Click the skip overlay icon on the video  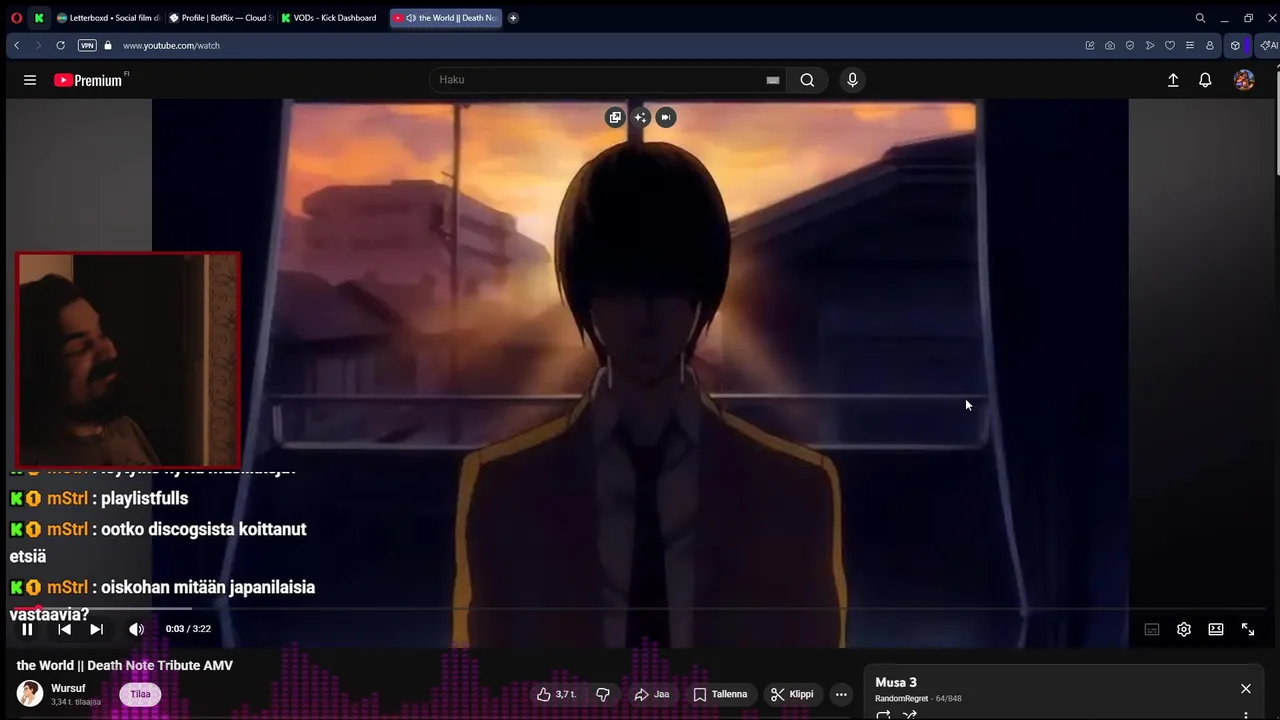pos(666,117)
